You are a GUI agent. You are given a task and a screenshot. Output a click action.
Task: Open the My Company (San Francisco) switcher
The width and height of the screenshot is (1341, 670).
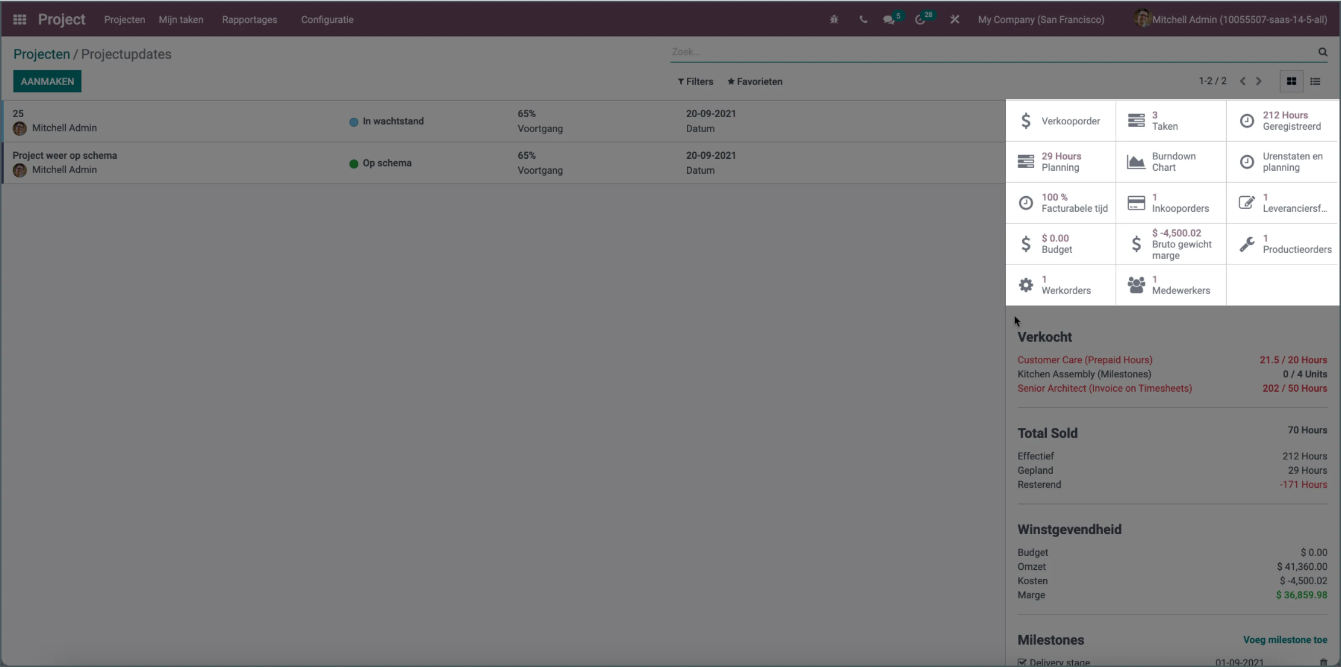[x=1041, y=20]
